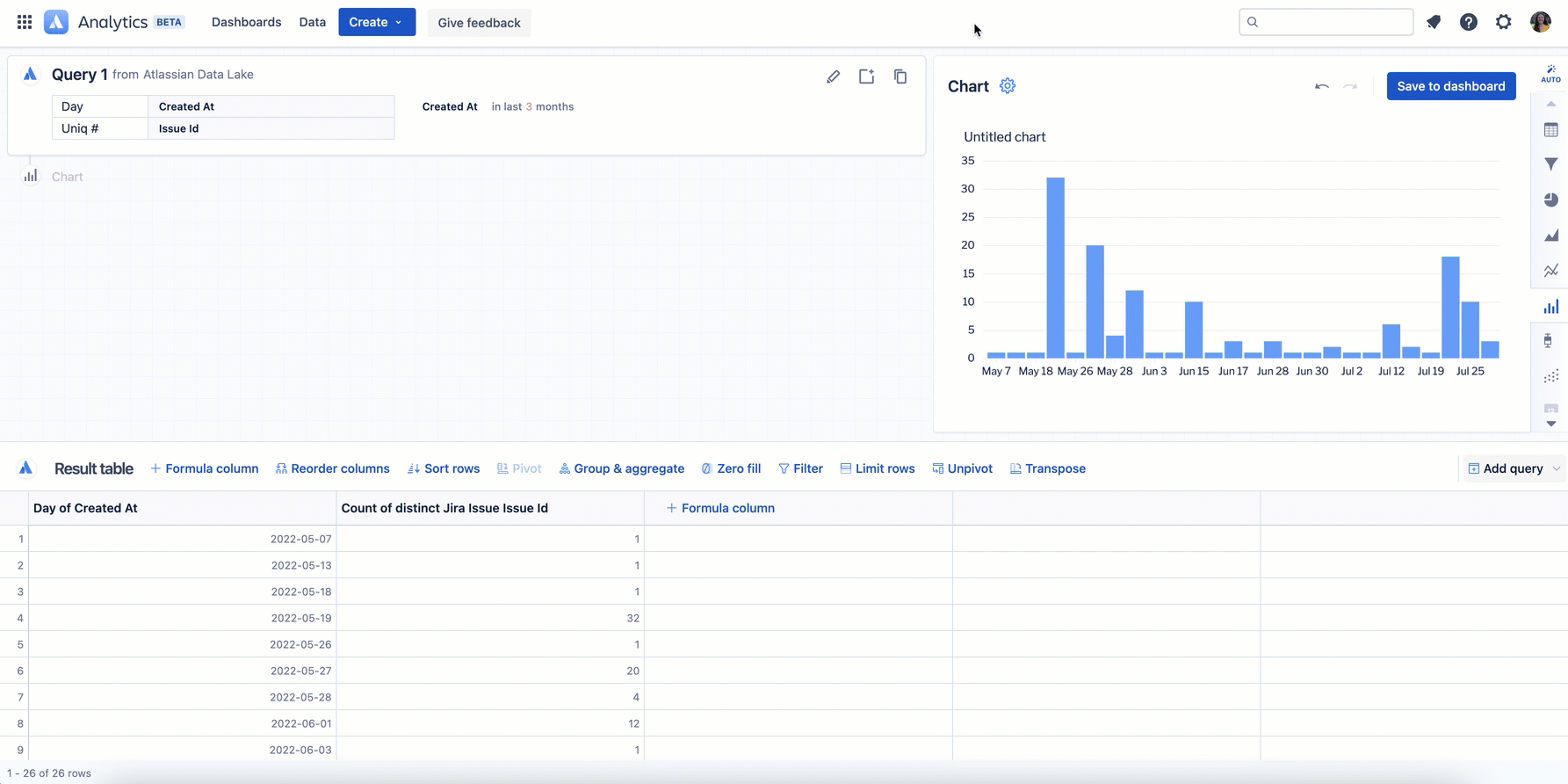The height and width of the screenshot is (784, 1568).
Task: Click the Untitled chart title
Action: point(1004,137)
